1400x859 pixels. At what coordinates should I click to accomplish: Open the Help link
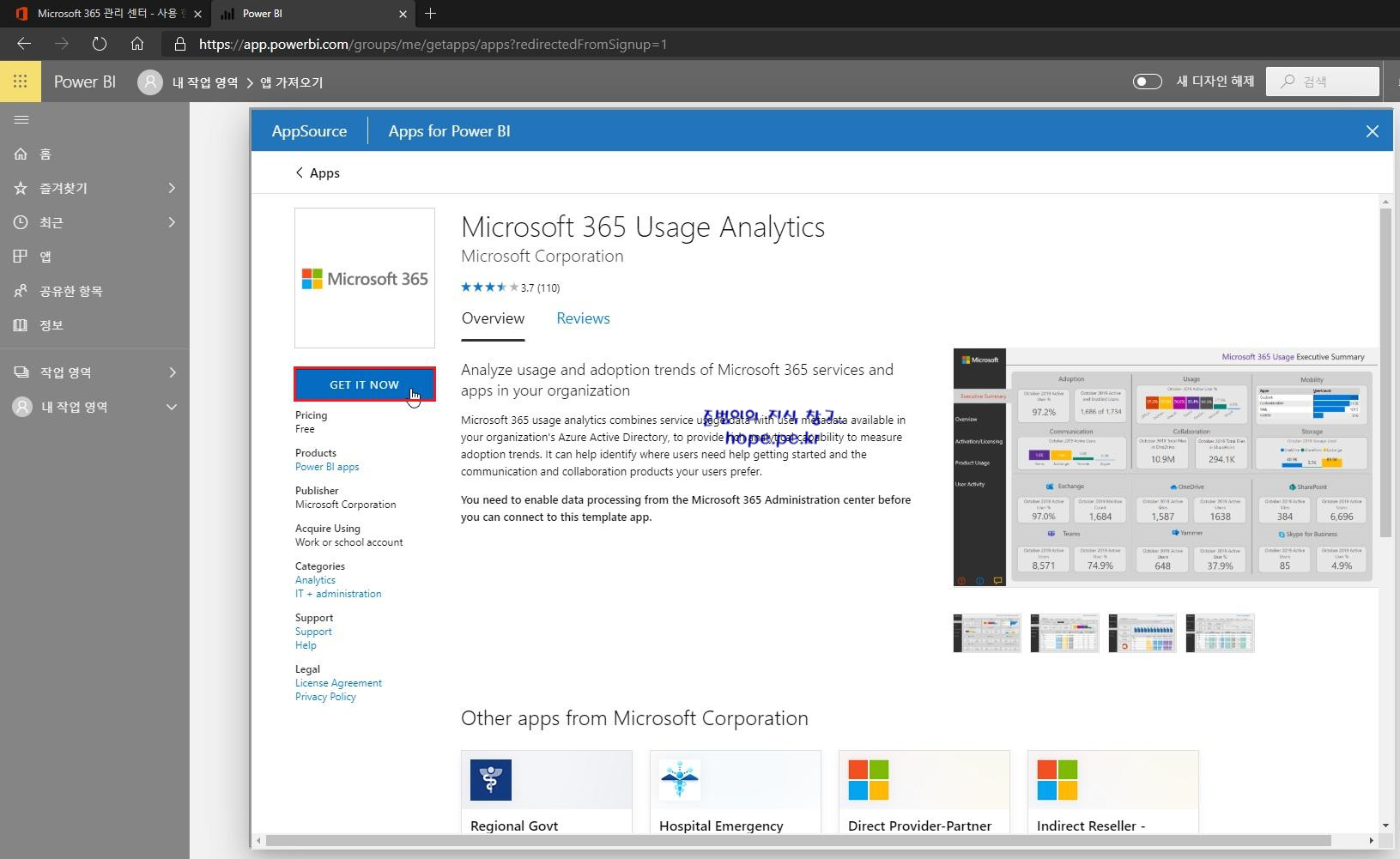306,645
